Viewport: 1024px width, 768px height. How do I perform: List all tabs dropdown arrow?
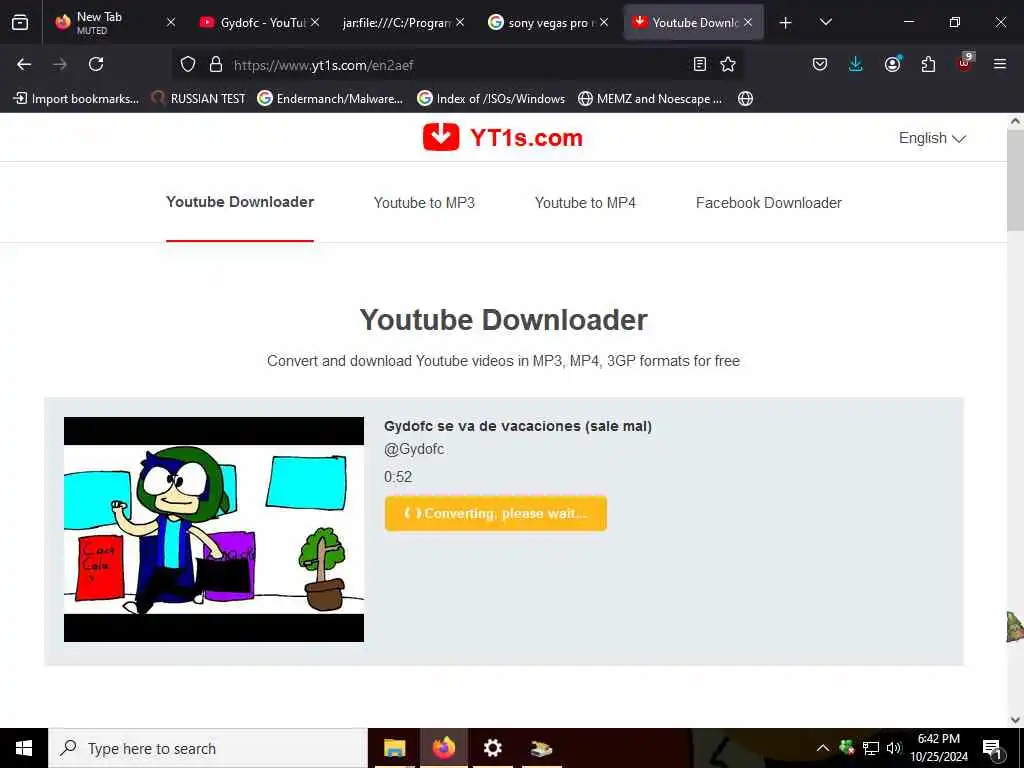(x=825, y=23)
